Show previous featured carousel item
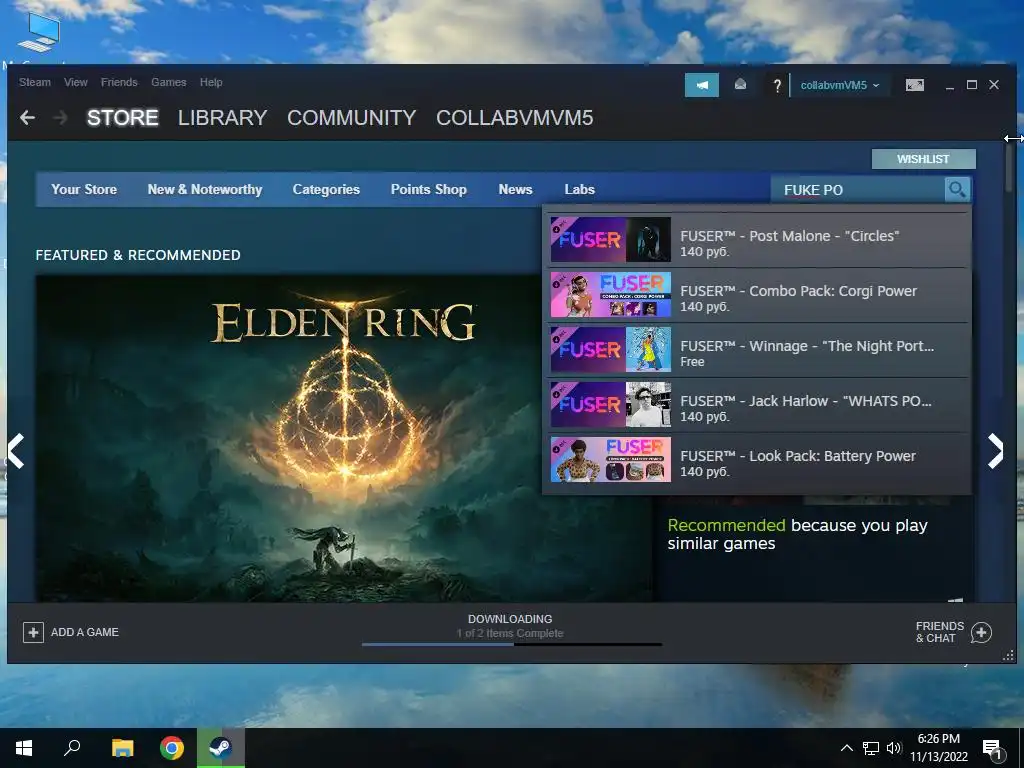This screenshot has height=768, width=1024. (16, 451)
